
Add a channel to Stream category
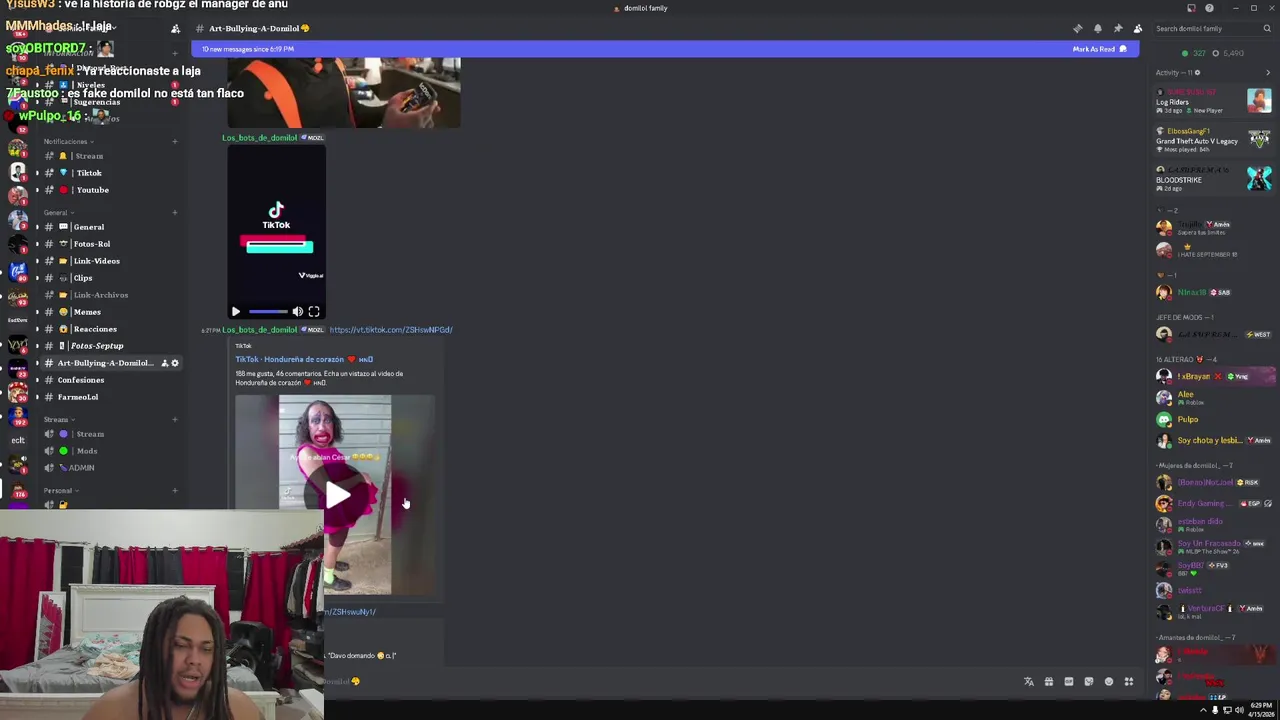(175, 420)
